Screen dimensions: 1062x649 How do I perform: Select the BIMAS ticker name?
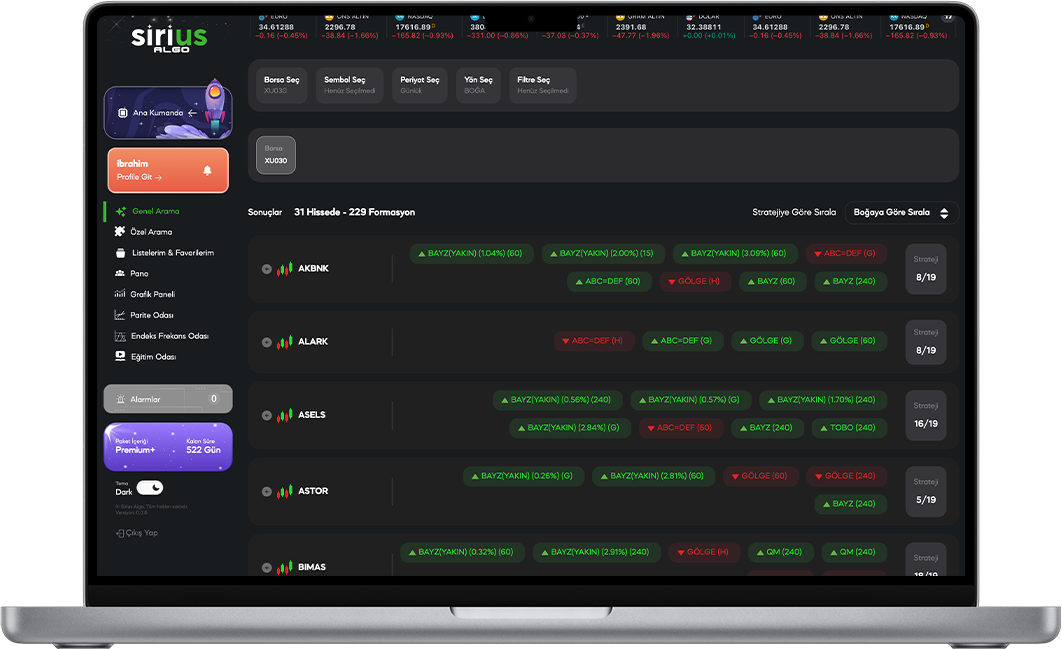(312, 568)
